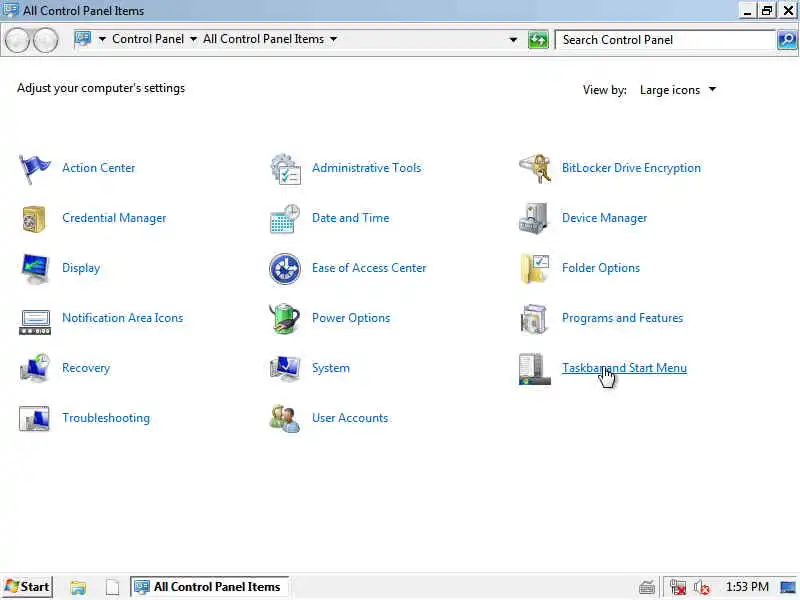Open the folder icon in taskbar quick launch
Image resolution: width=800 pixels, height=600 pixels.
point(78,587)
